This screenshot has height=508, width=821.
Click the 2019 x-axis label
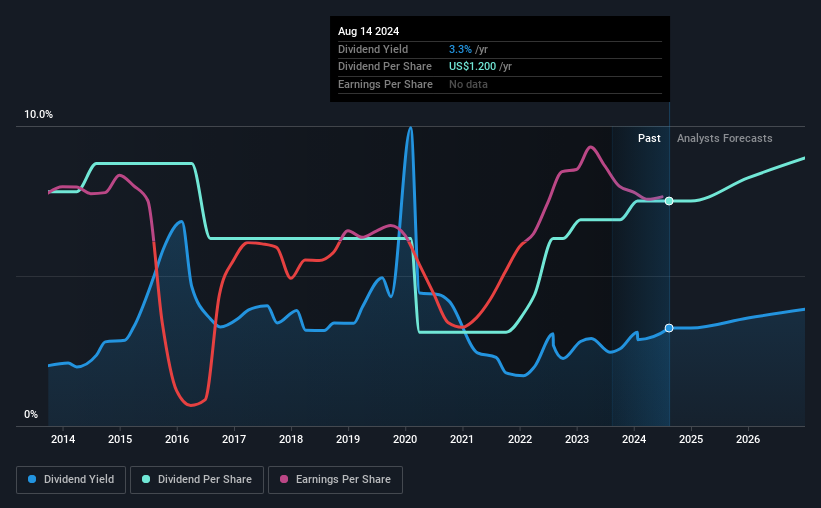[x=348, y=439]
